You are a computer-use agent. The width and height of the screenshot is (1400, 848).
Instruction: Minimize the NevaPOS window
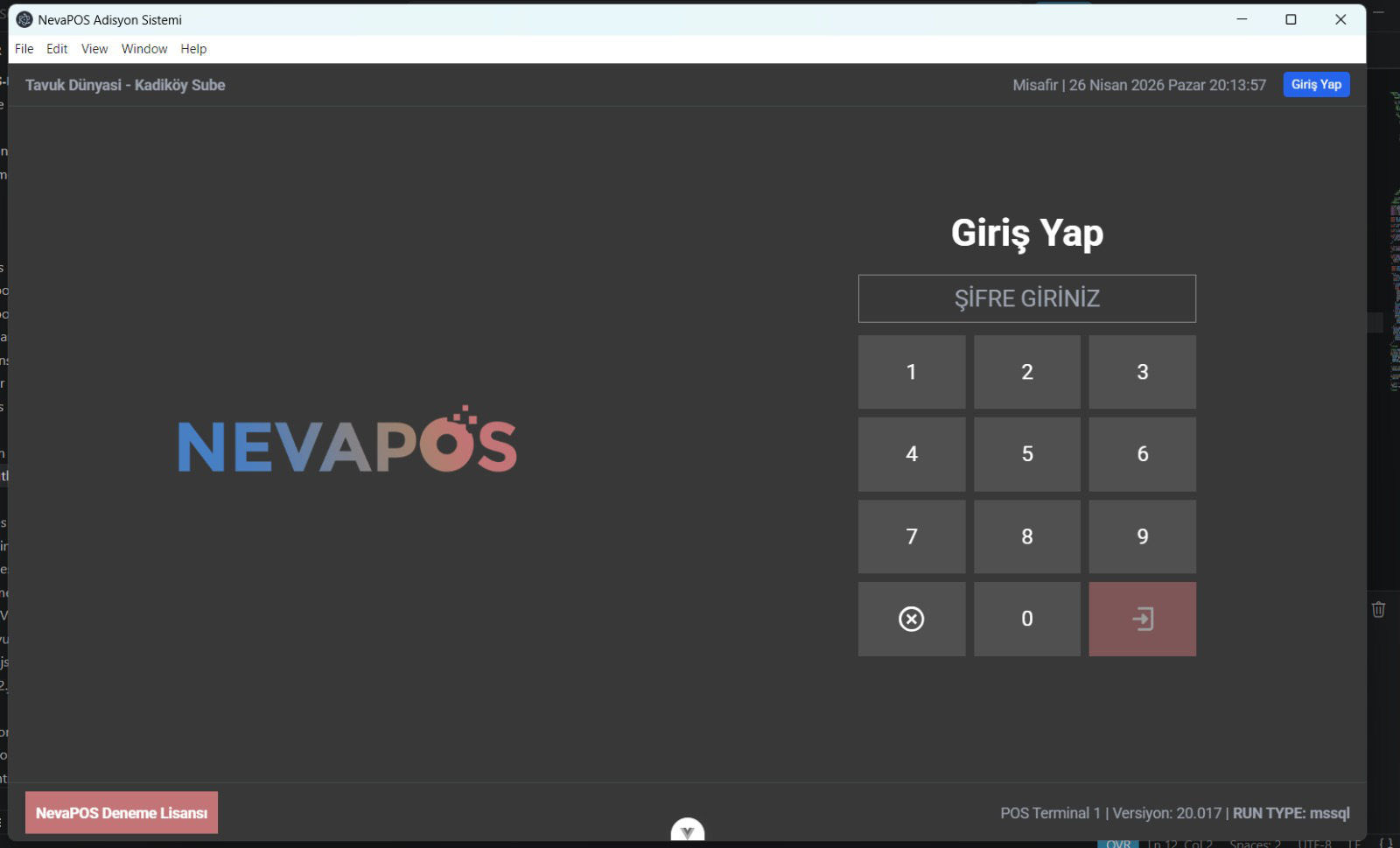click(x=1242, y=19)
